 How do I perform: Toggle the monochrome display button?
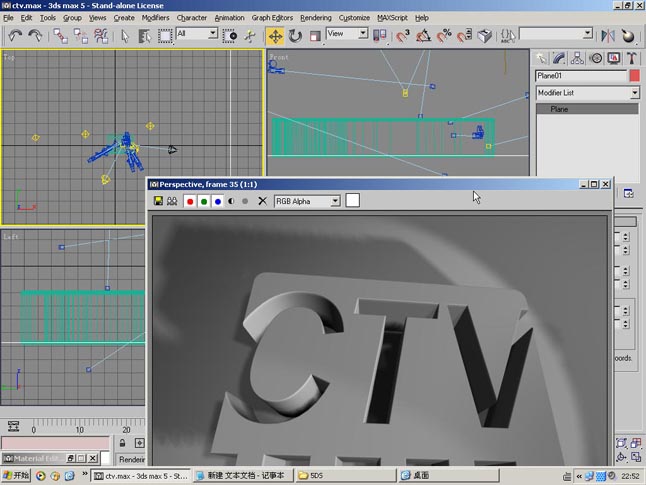click(x=245, y=201)
